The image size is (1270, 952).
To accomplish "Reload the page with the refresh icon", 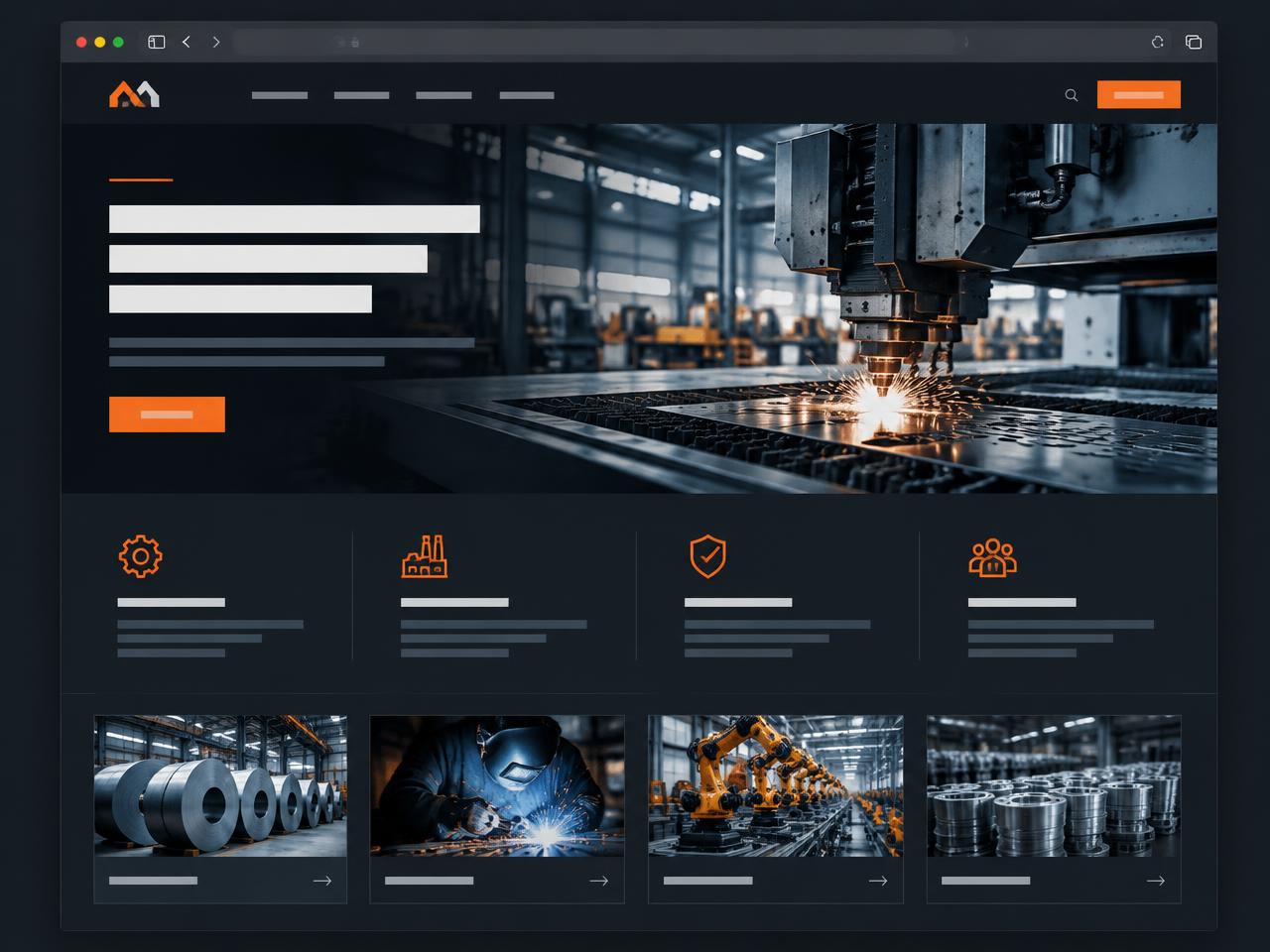I will pyautogui.click(x=1157, y=42).
